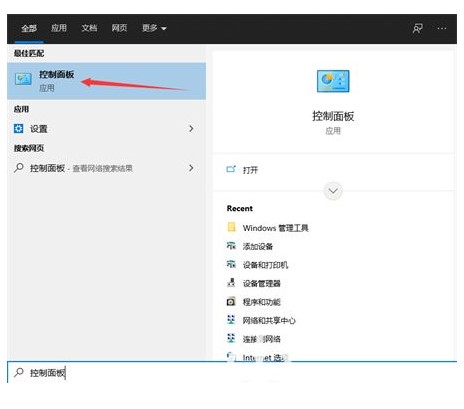
Task: Open the 更多 dropdown menu
Action: pyautogui.click(x=154, y=28)
